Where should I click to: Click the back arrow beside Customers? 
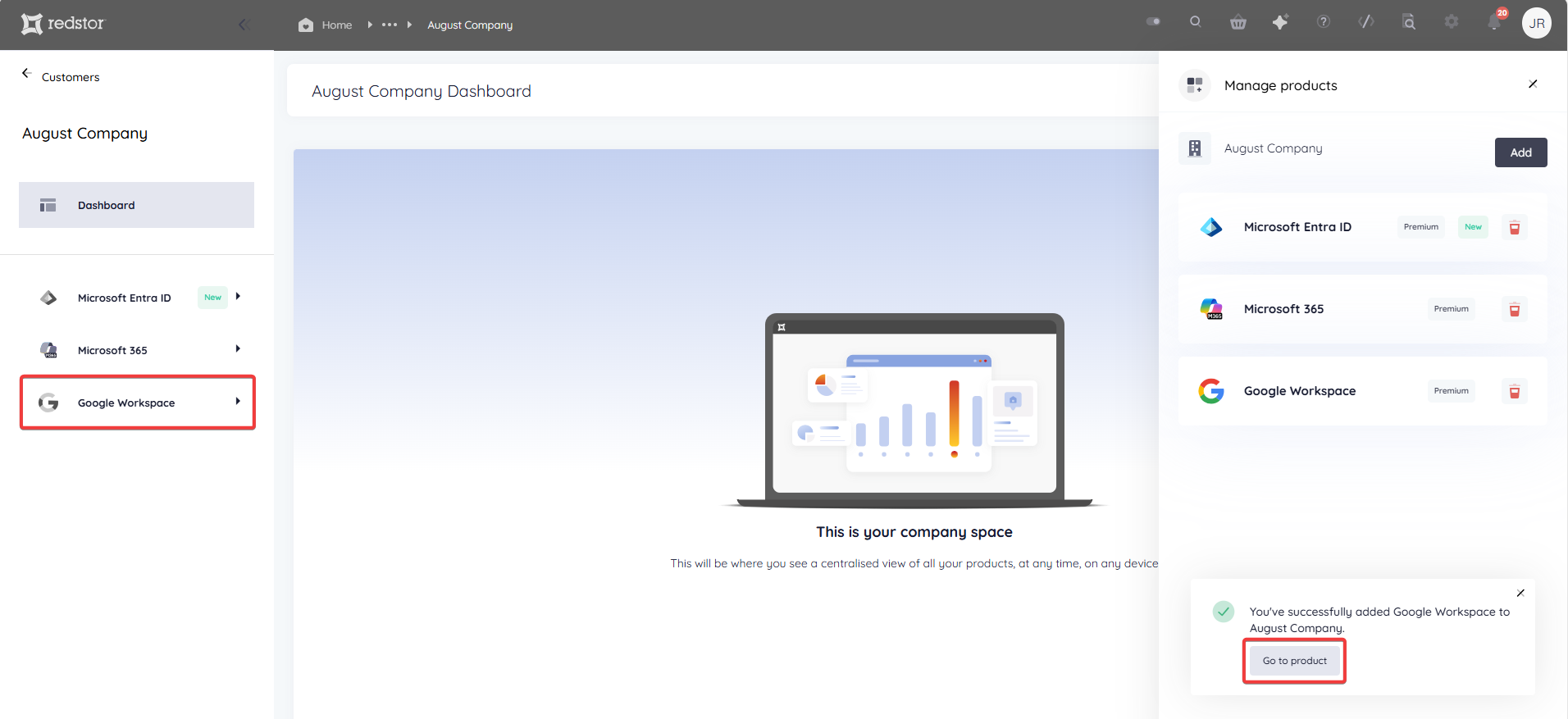click(26, 73)
